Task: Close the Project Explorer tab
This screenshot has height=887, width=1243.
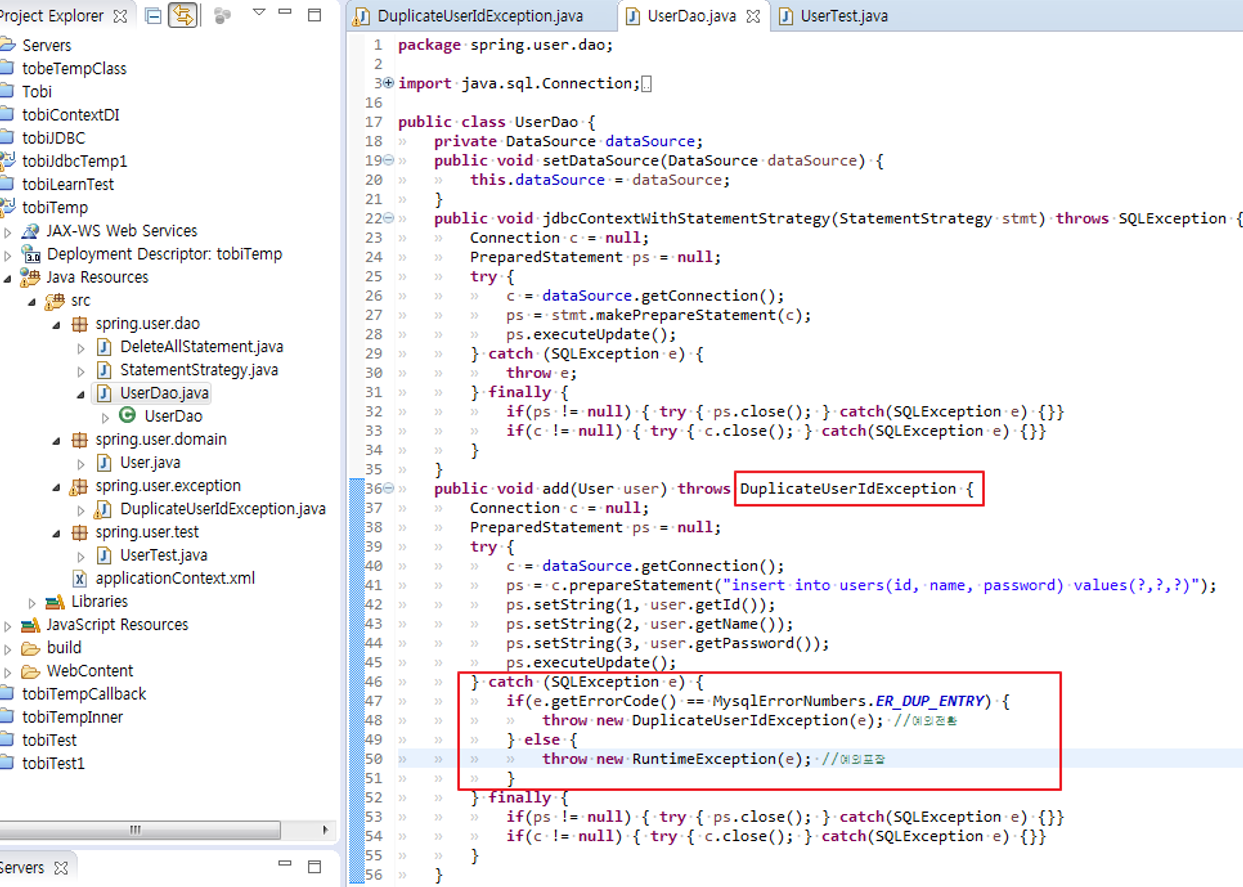Action: click(120, 16)
